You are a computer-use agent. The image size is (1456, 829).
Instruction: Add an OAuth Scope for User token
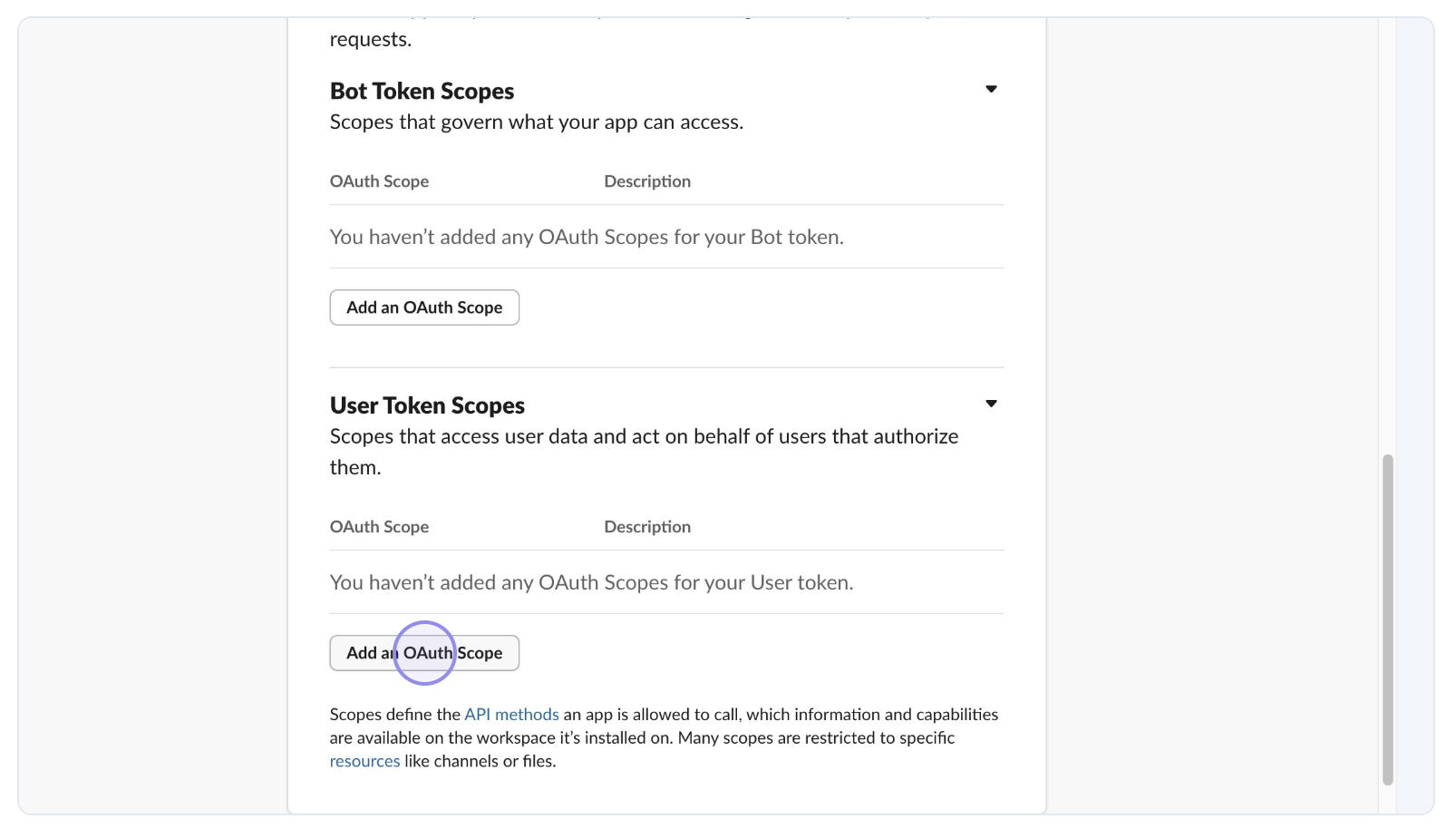pyautogui.click(x=424, y=653)
